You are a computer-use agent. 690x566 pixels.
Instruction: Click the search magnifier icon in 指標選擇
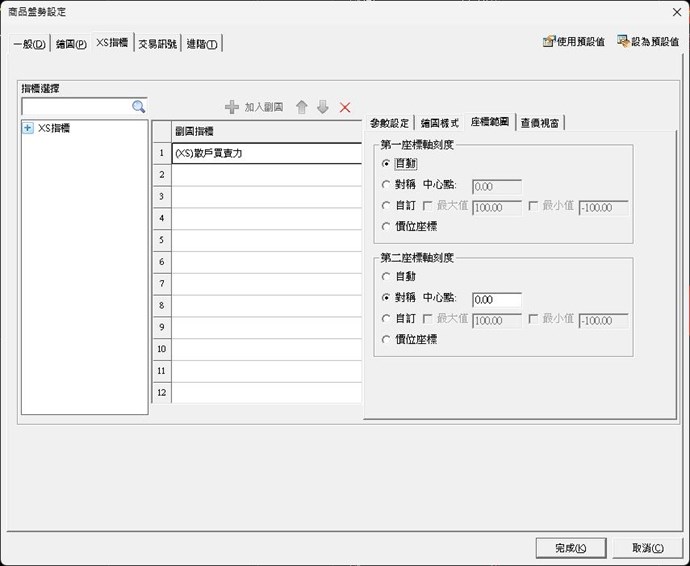click(x=139, y=106)
